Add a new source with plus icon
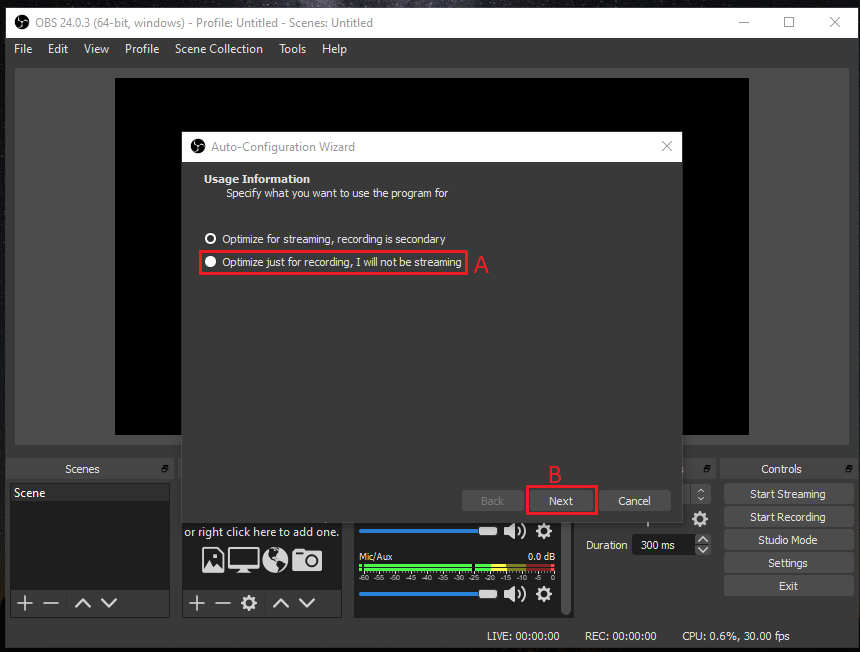Image resolution: width=860 pixels, height=652 pixels. 197,603
